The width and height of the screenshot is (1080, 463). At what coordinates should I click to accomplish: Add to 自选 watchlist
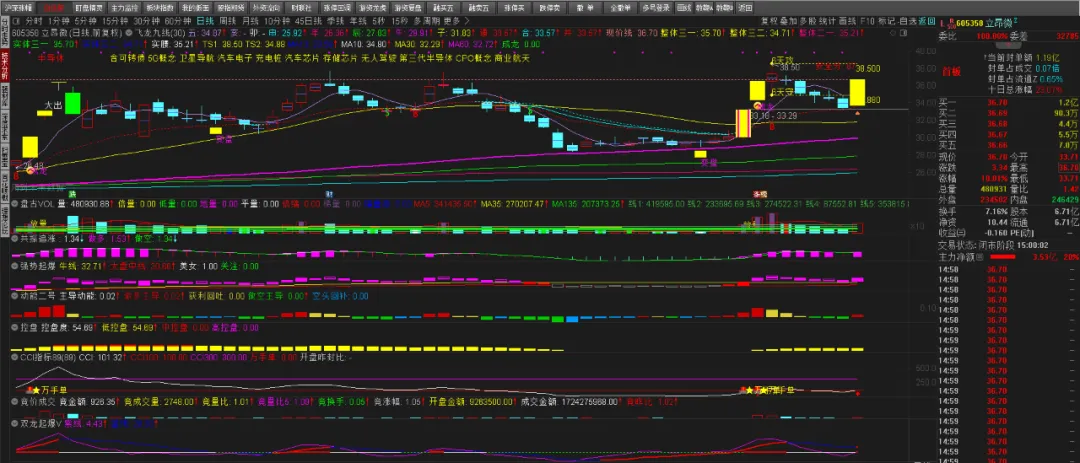coord(906,21)
